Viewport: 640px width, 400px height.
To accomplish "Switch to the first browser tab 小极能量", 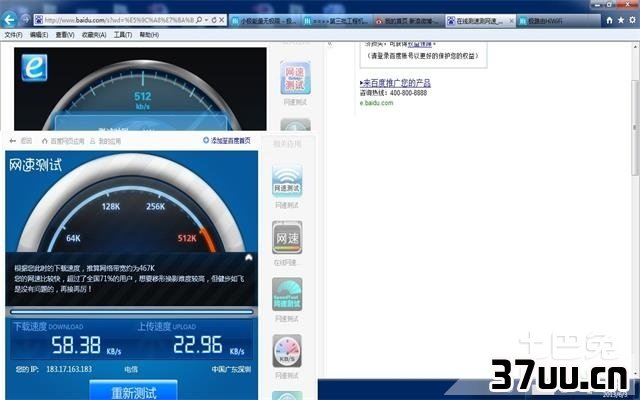I will tap(265, 21).
